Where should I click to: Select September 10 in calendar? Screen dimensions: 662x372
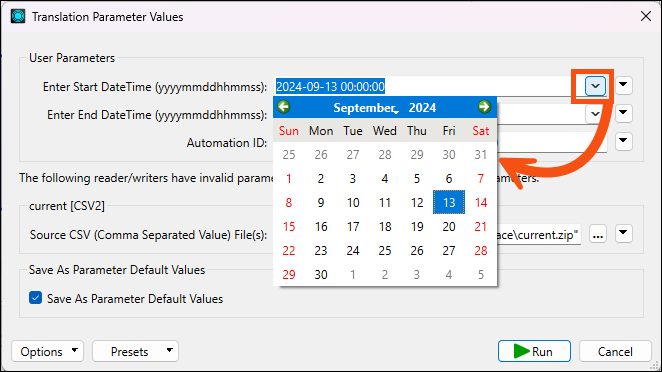[353, 203]
